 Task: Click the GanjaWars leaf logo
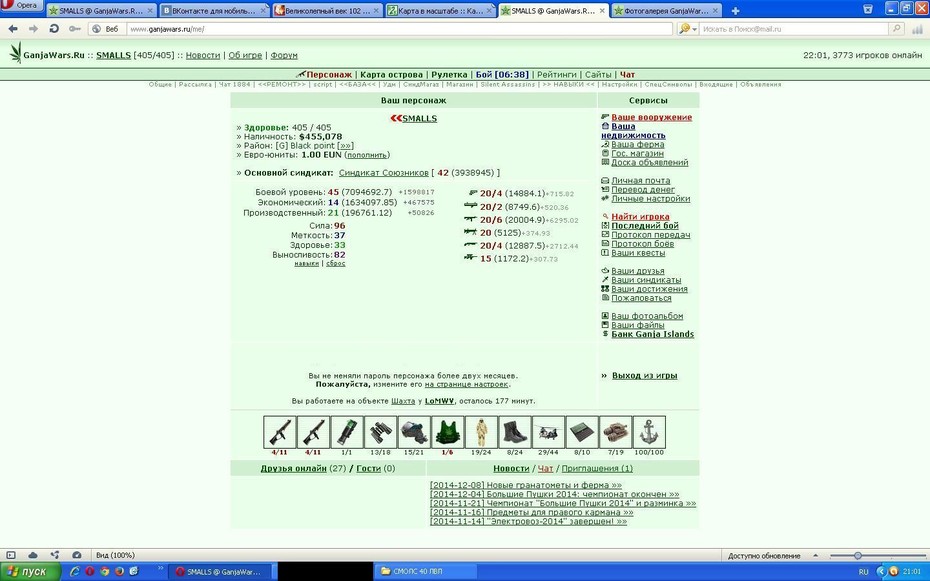[x=15, y=53]
